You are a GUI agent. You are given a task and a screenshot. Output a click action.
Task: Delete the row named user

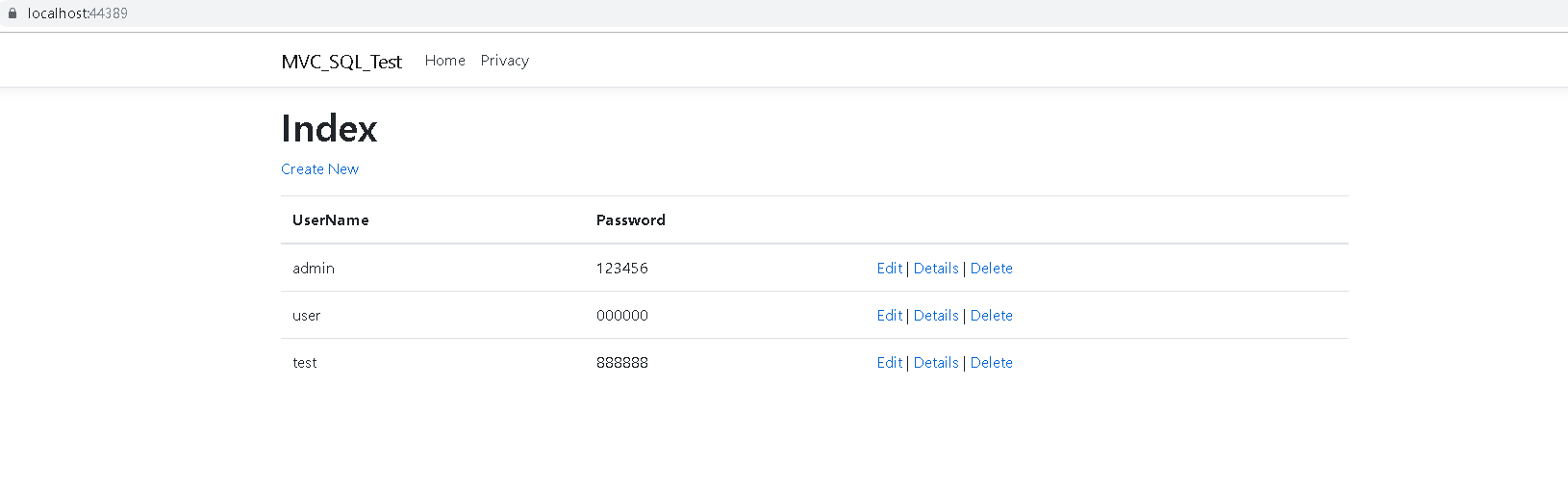tap(991, 316)
